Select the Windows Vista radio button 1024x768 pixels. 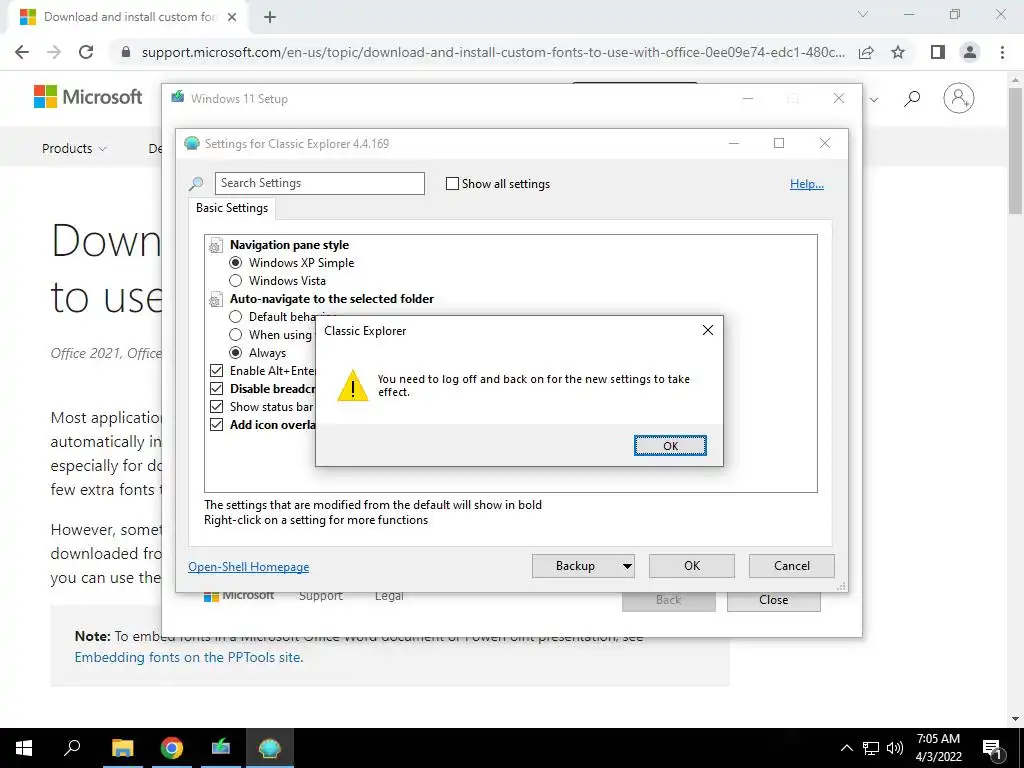click(235, 281)
